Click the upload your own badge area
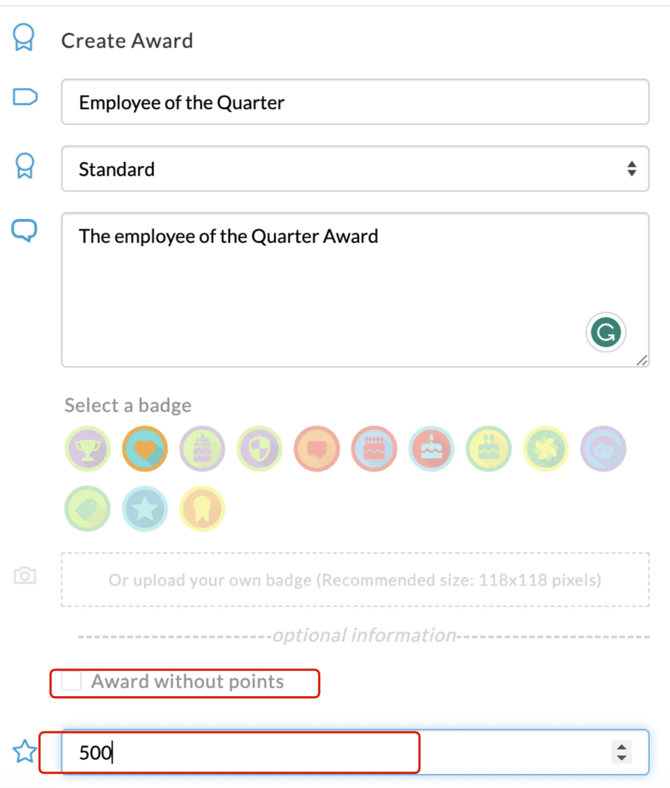The height and width of the screenshot is (788, 670). (355, 580)
